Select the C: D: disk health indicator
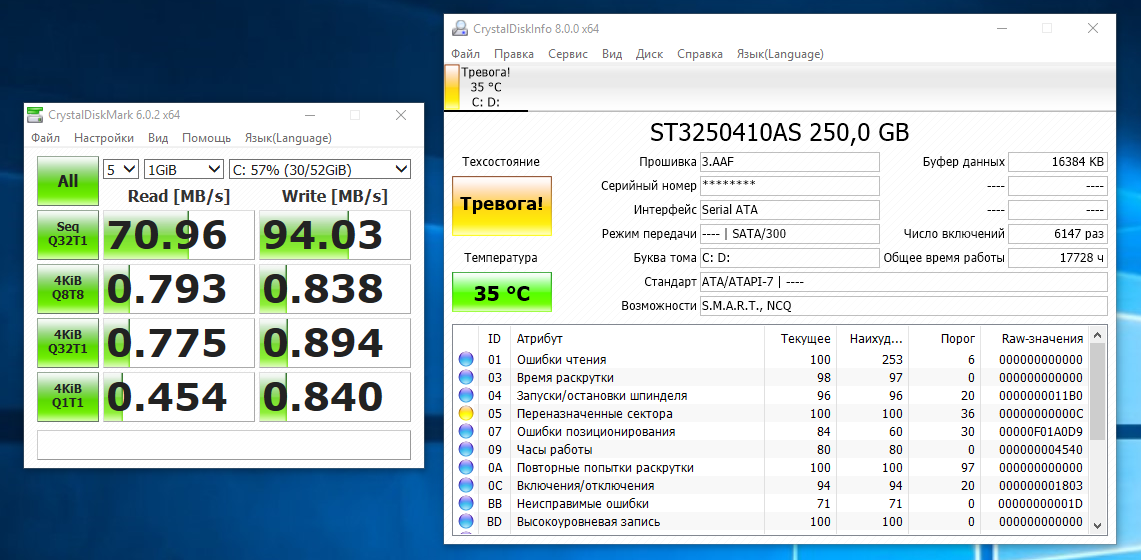This screenshot has height=560, width=1141. [485, 87]
